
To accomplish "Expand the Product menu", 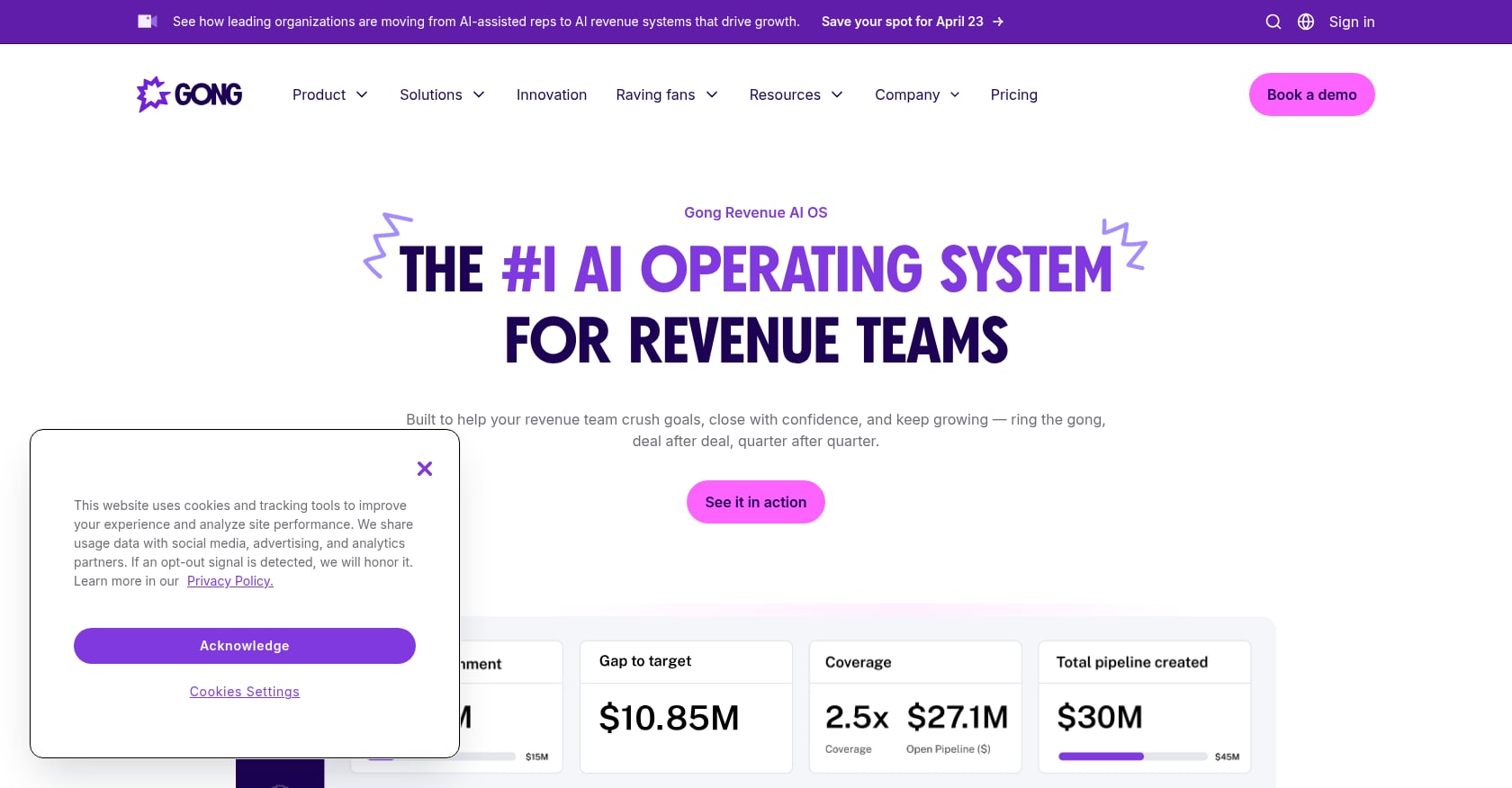I will [x=330, y=94].
